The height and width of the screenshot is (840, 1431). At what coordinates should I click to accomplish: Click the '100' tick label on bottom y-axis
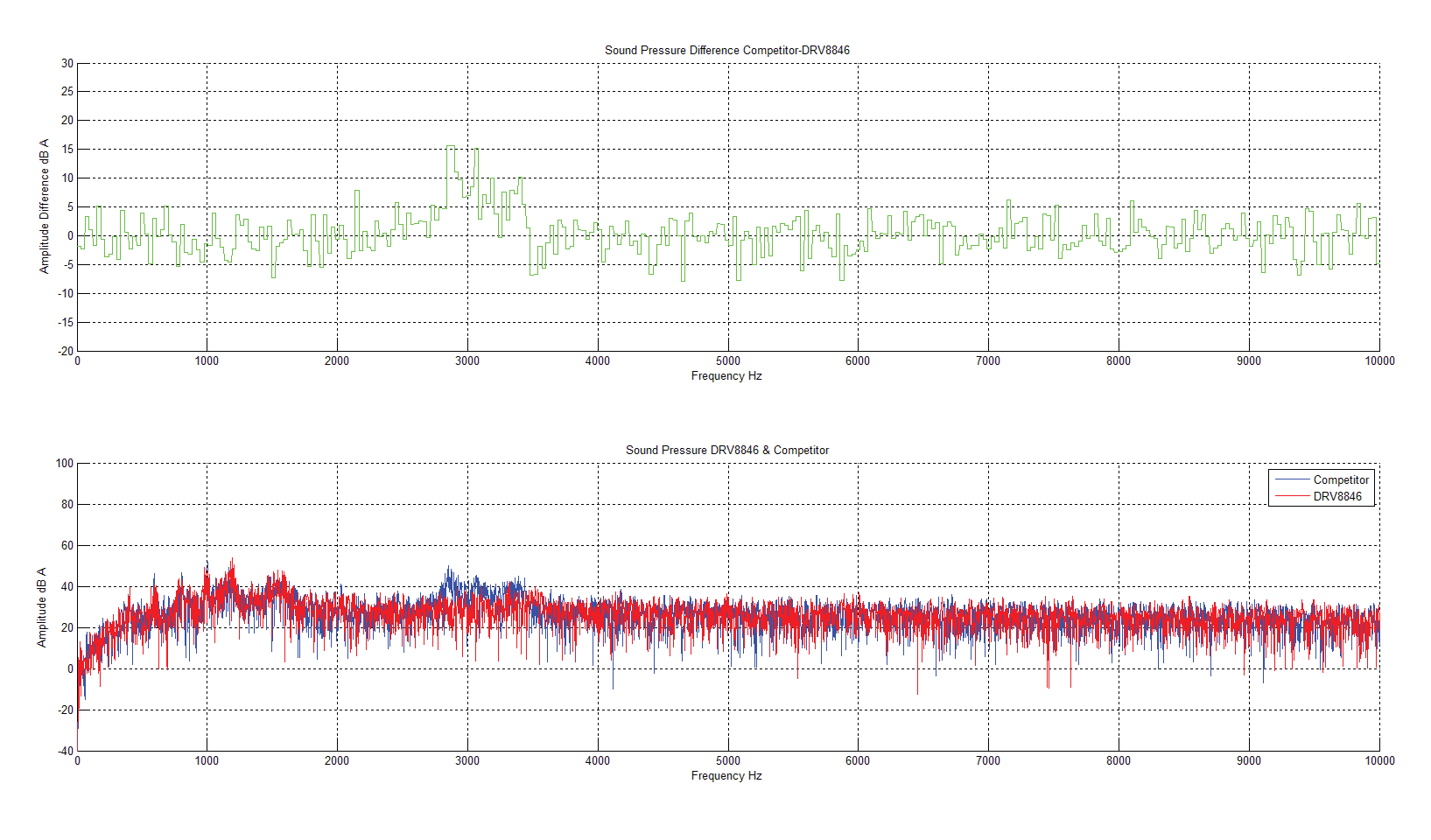(x=65, y=463)
